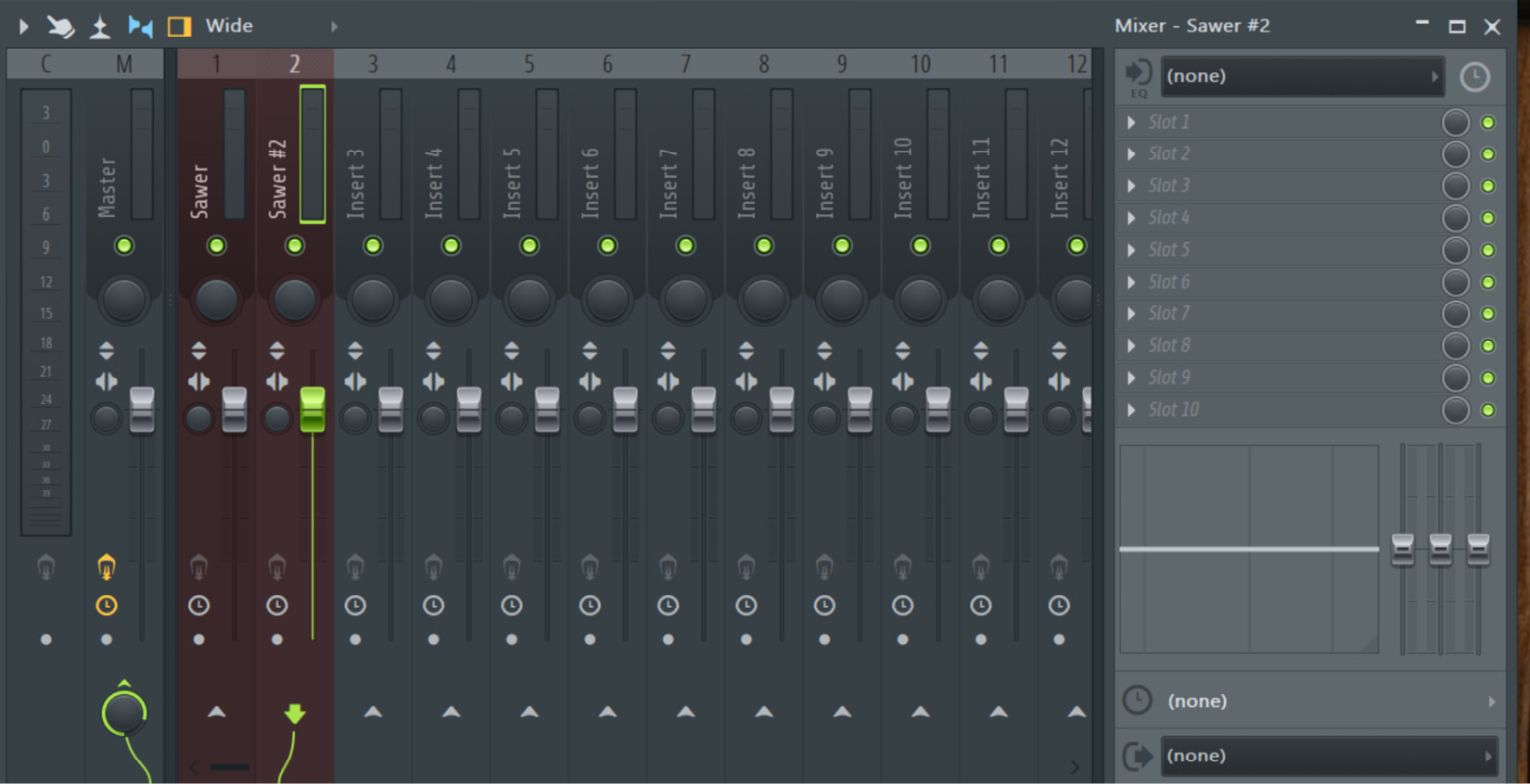Click the Insert 12 track name label
The height and width of the screenshot is (784, 1530).
point(1059,179)
